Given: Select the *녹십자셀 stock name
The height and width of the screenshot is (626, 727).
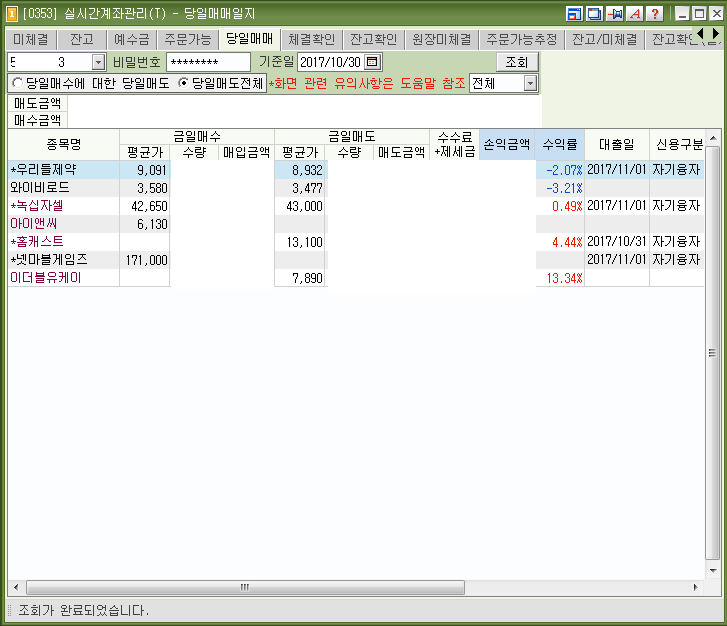Looking at the screenshot, I should (37, 205).
